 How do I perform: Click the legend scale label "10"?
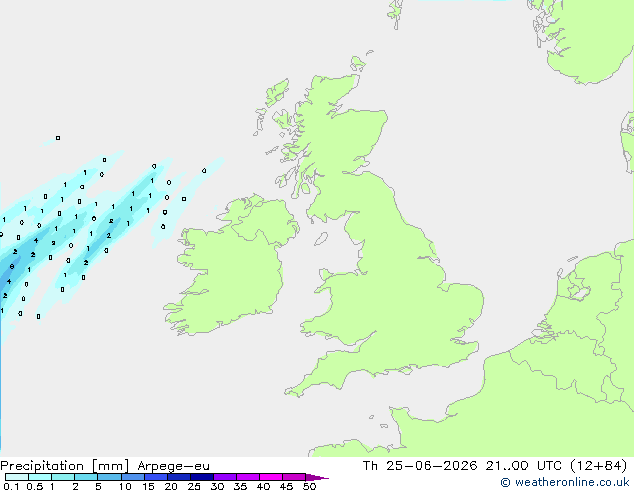click(125, 486)
